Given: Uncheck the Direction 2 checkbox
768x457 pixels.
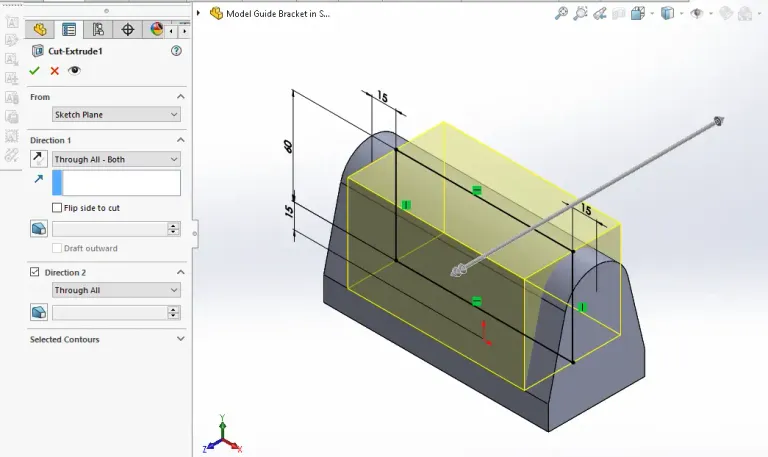Looking at the screenshot, I should click(x=35, y=272).
